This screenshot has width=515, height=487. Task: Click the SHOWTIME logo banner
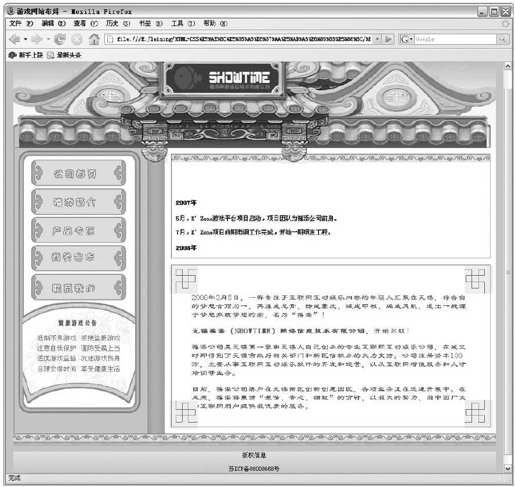coord(224,79)
